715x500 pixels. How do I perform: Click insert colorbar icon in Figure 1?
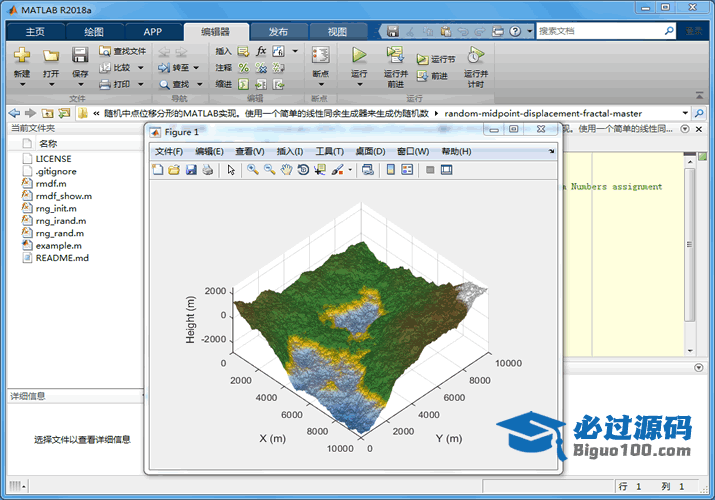391,170
